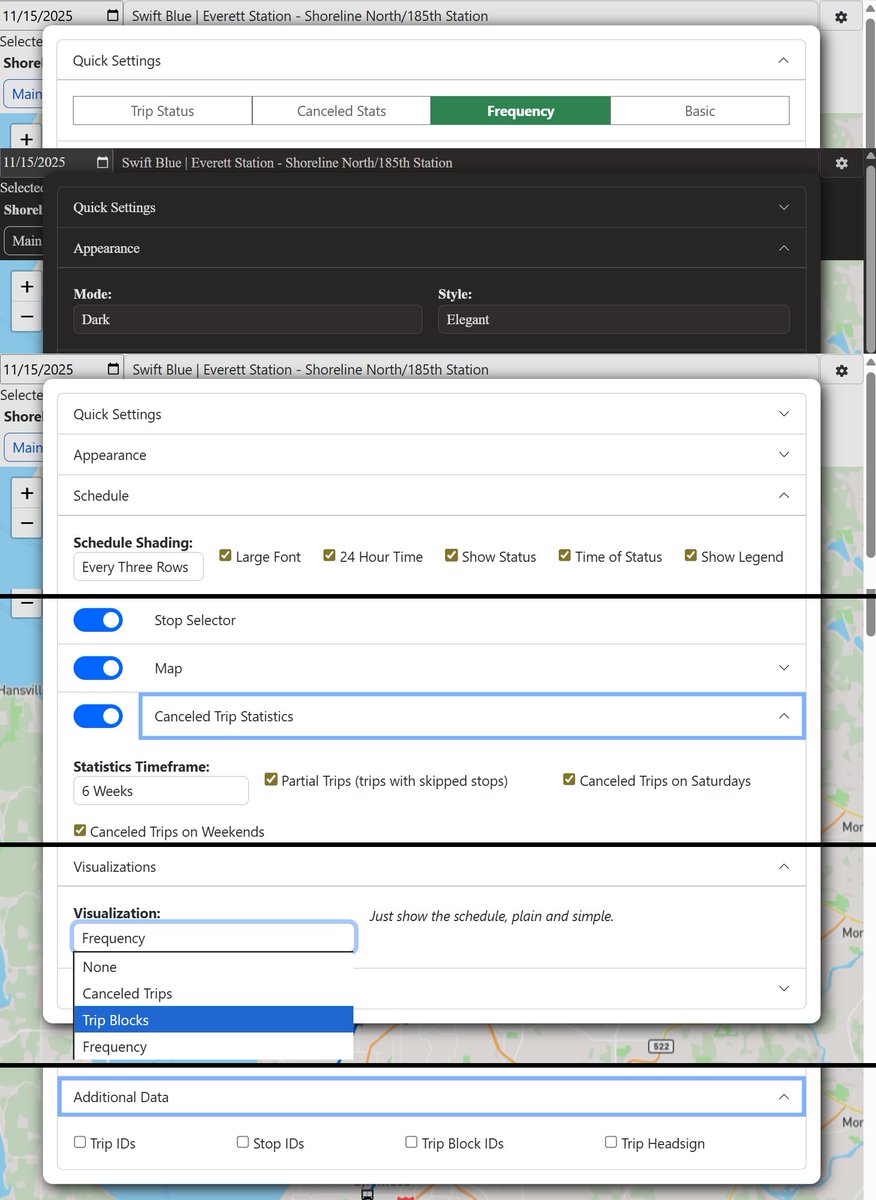Open the Style dropdown showing Elegant
Viewport: 876px width, 1200px height.
point(614,320)
